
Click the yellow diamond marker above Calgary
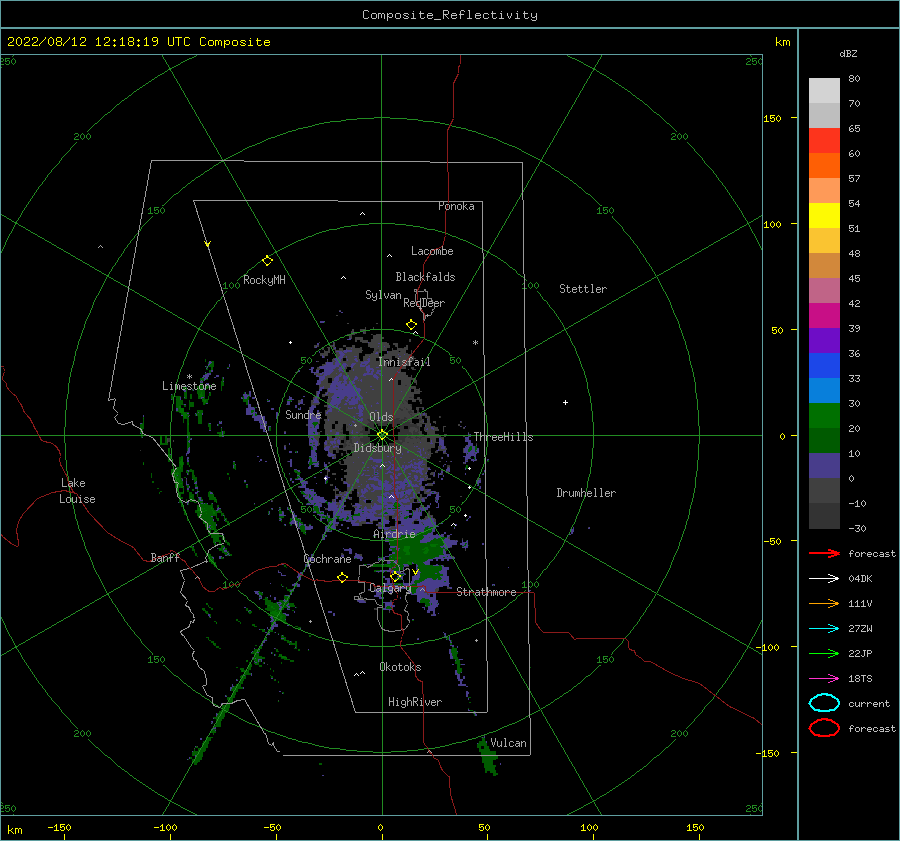coord(395,576)
